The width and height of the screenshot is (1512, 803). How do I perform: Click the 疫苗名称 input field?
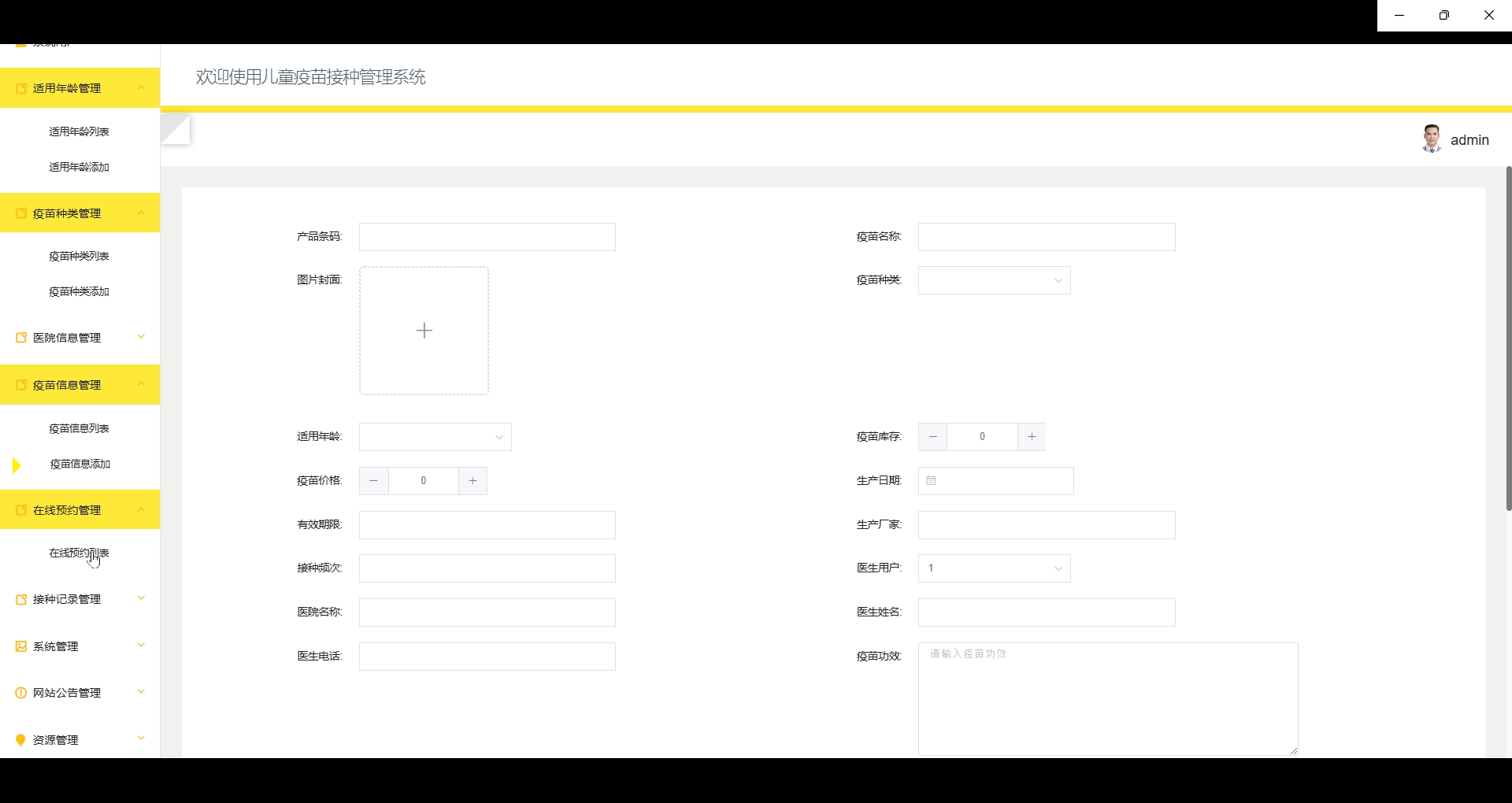[1047, 237]
